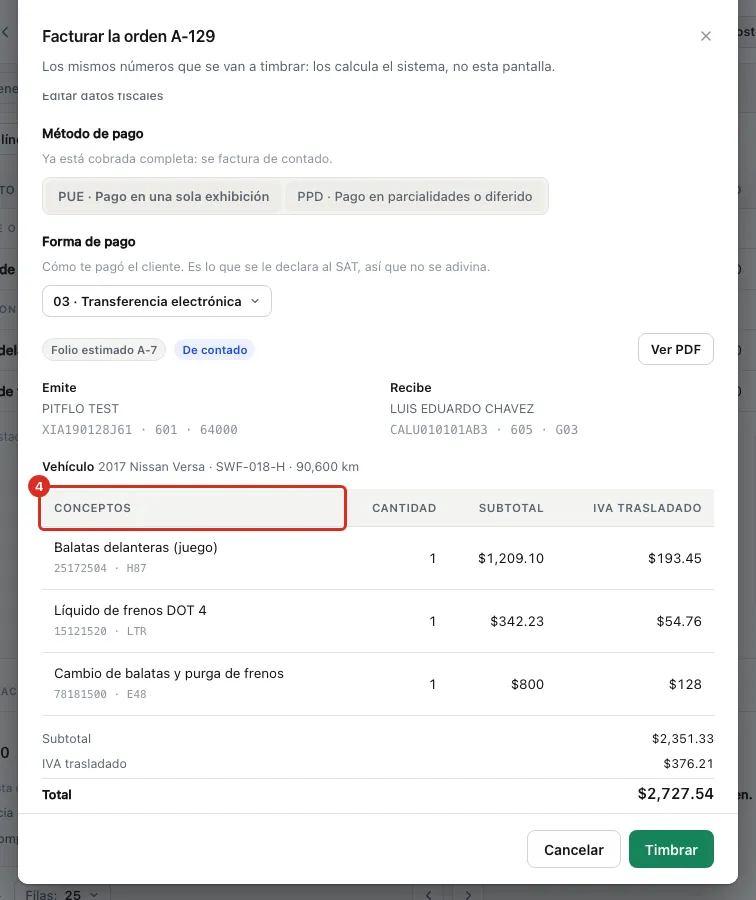Click IVA value $54.76

click(679, 622)
